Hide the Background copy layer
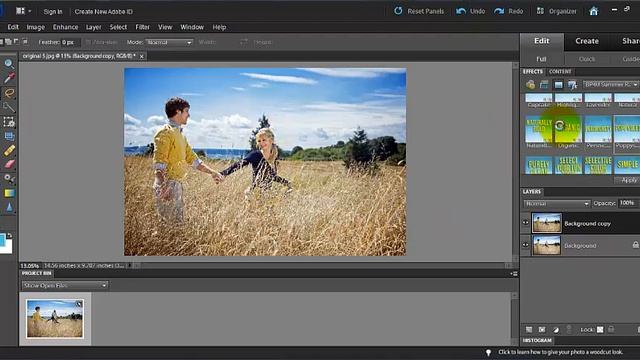 (x=525, y=223)
